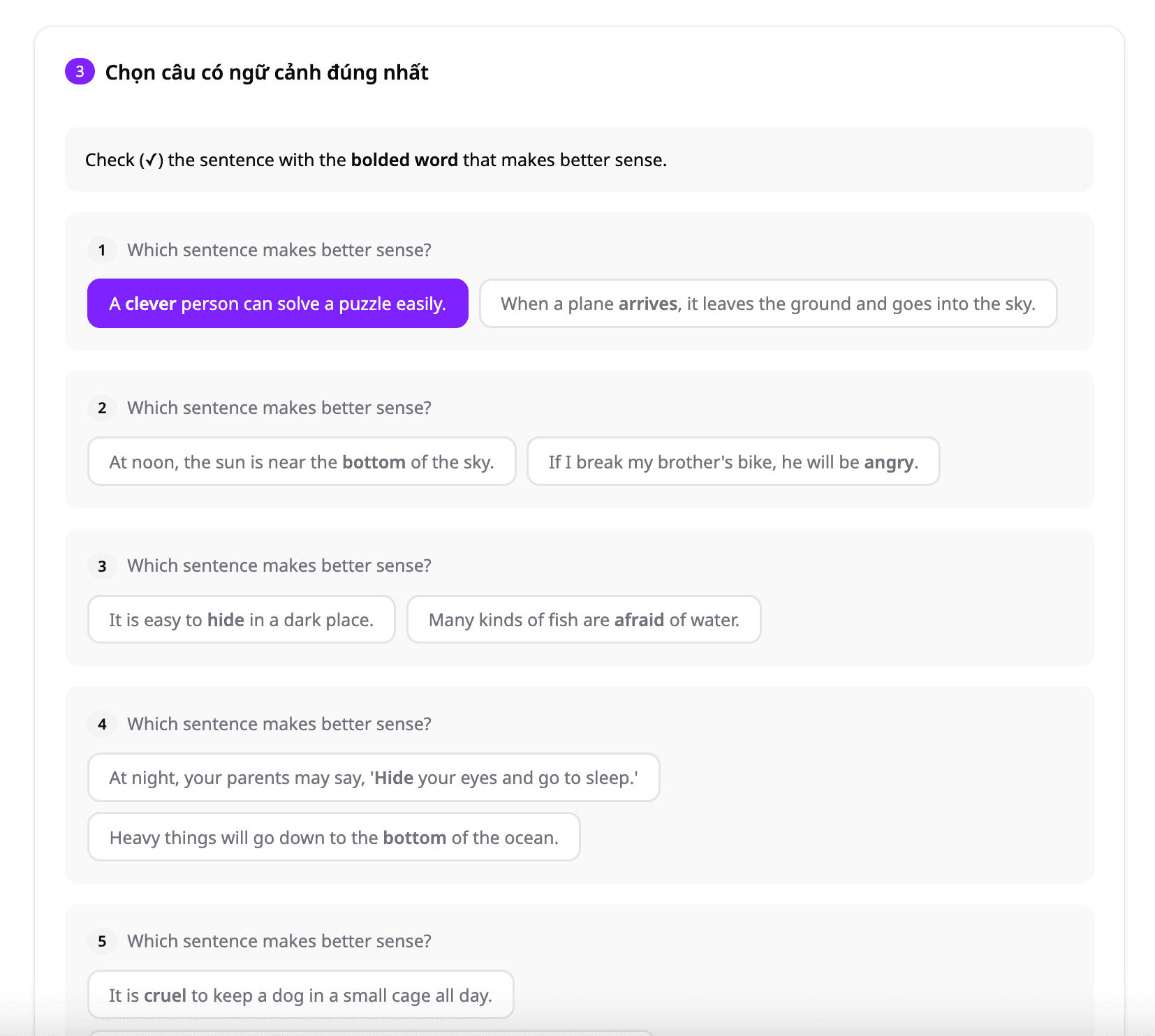Screen dimensions: 1155x1036
Task: Pick 'Many kinds of fish are afraid of water'
Action: pos(583,619)
